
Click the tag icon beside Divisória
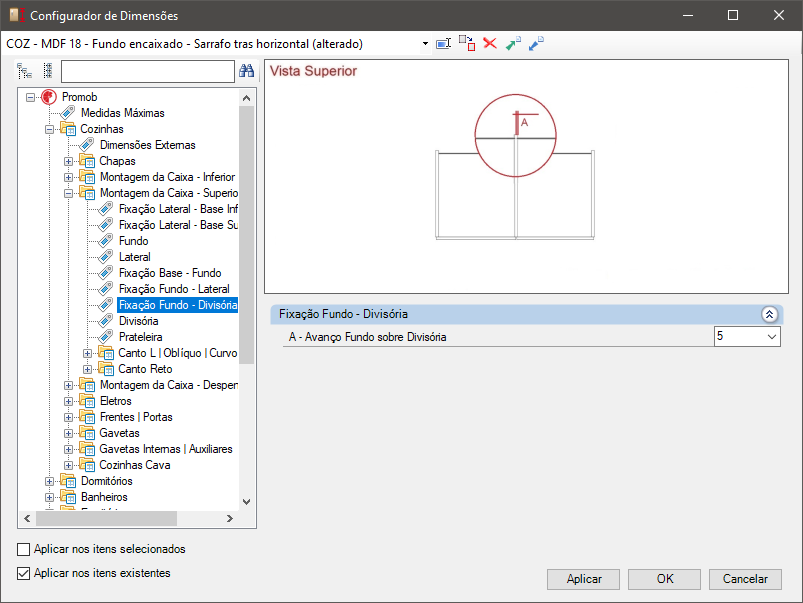coord(105,321)
